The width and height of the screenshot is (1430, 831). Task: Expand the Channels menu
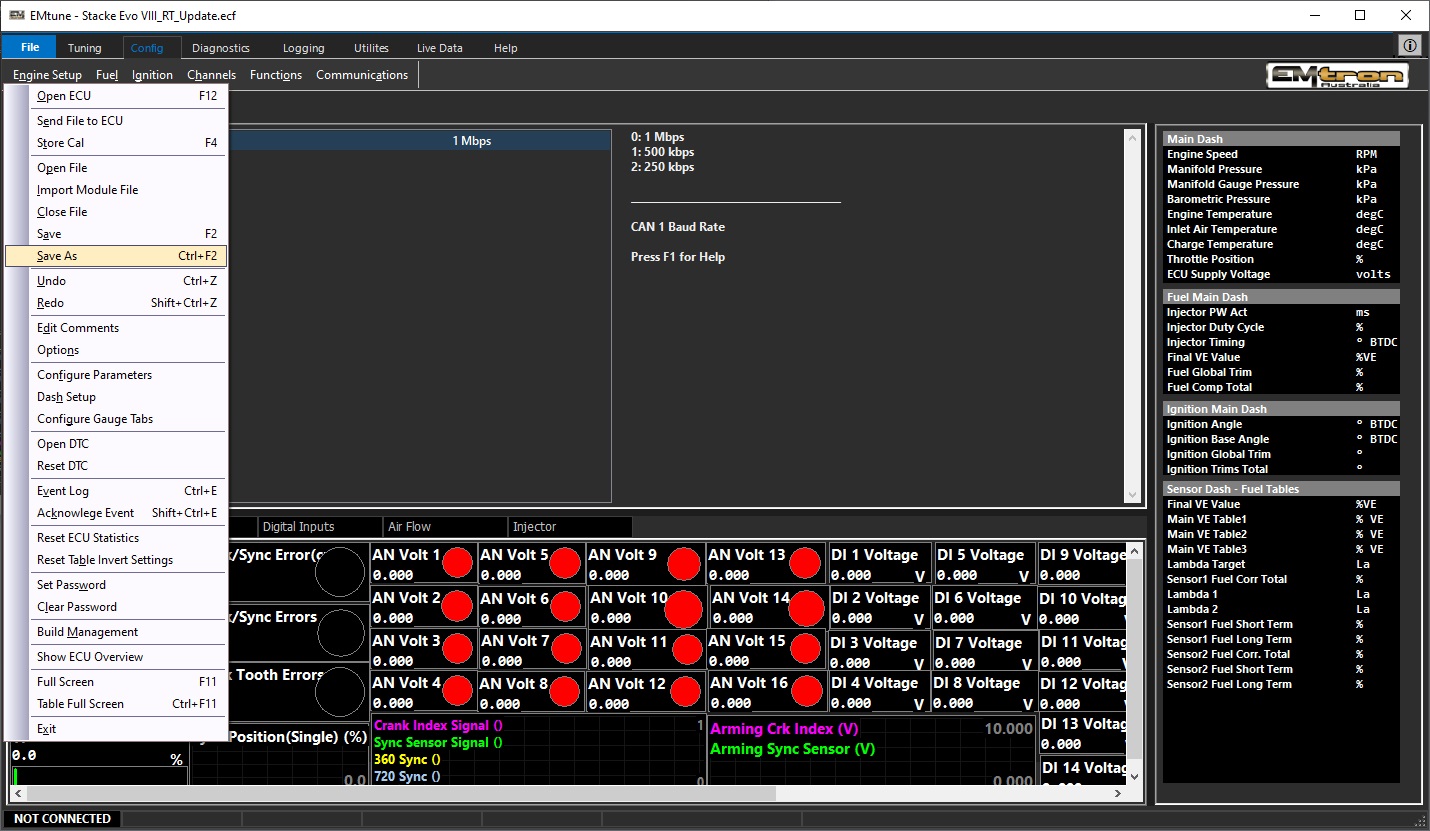pyautogui.click(x=211, y=75)
